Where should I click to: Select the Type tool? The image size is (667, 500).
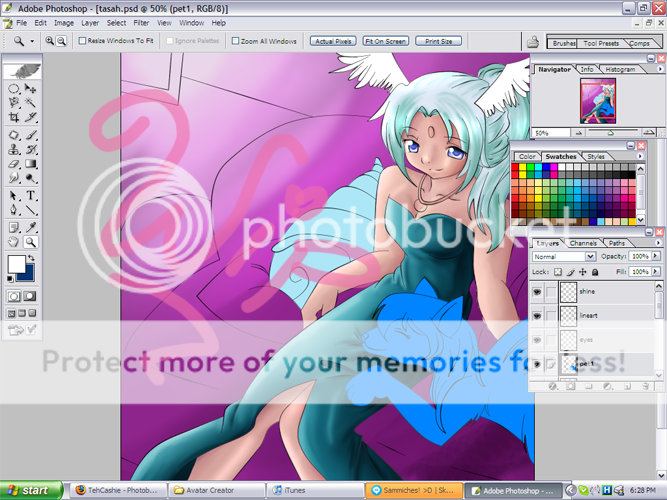coord(31,195)
